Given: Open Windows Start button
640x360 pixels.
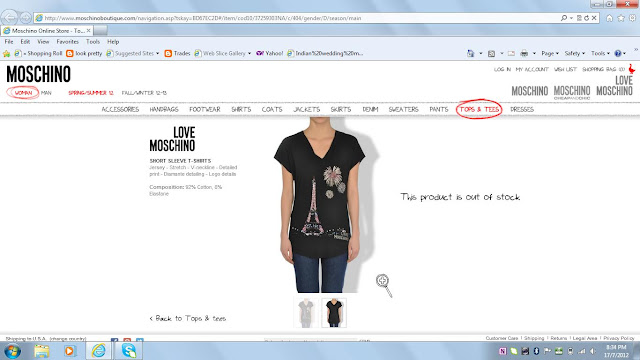Looking at the screenshot, I should [12, 351].
